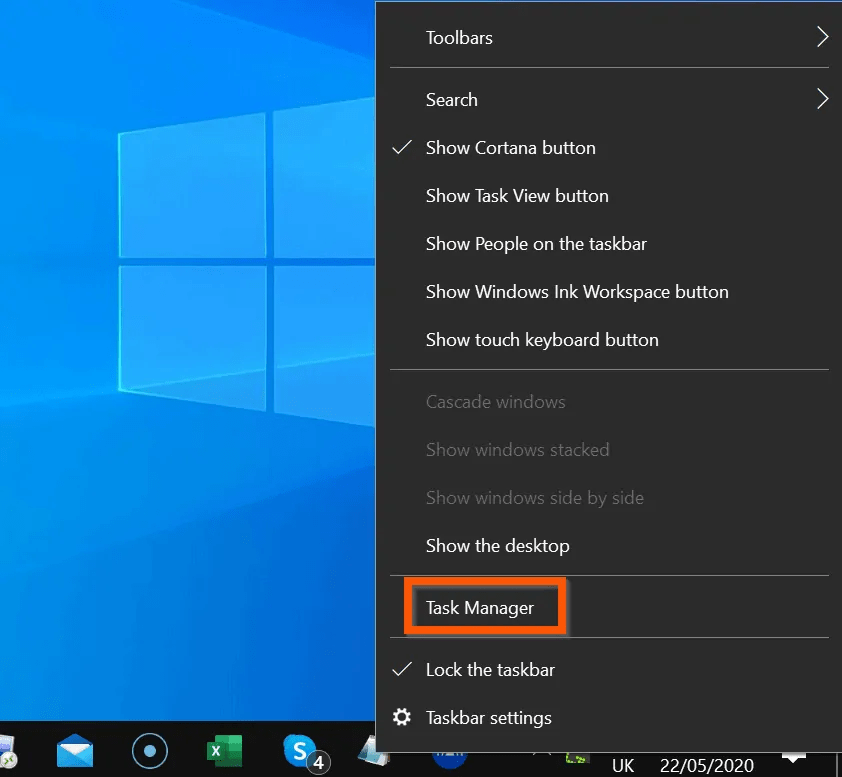
Task: Enable Show People on the taskbar
Action: [x=536, y=243]
